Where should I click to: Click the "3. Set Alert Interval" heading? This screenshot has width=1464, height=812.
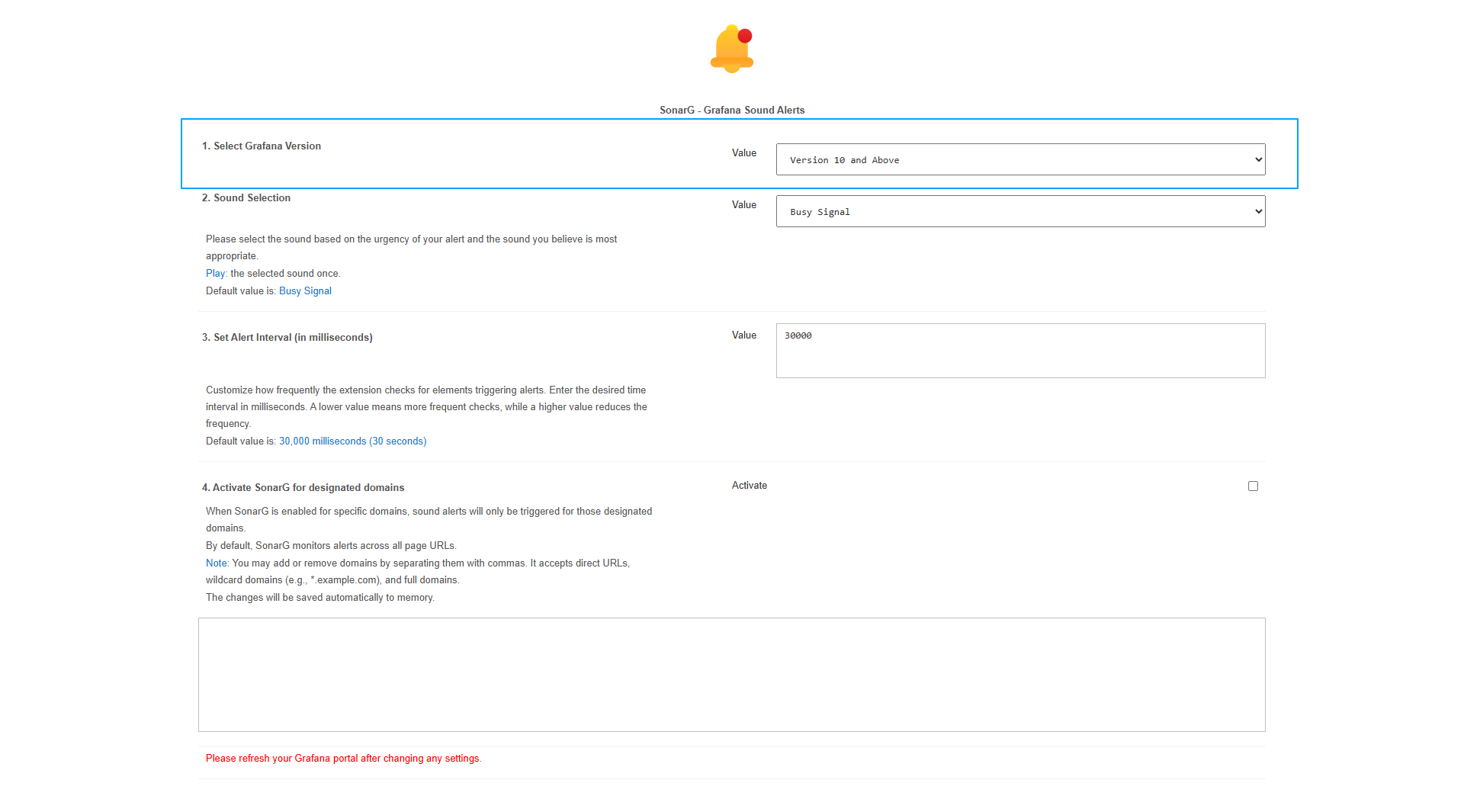[287, 338]
